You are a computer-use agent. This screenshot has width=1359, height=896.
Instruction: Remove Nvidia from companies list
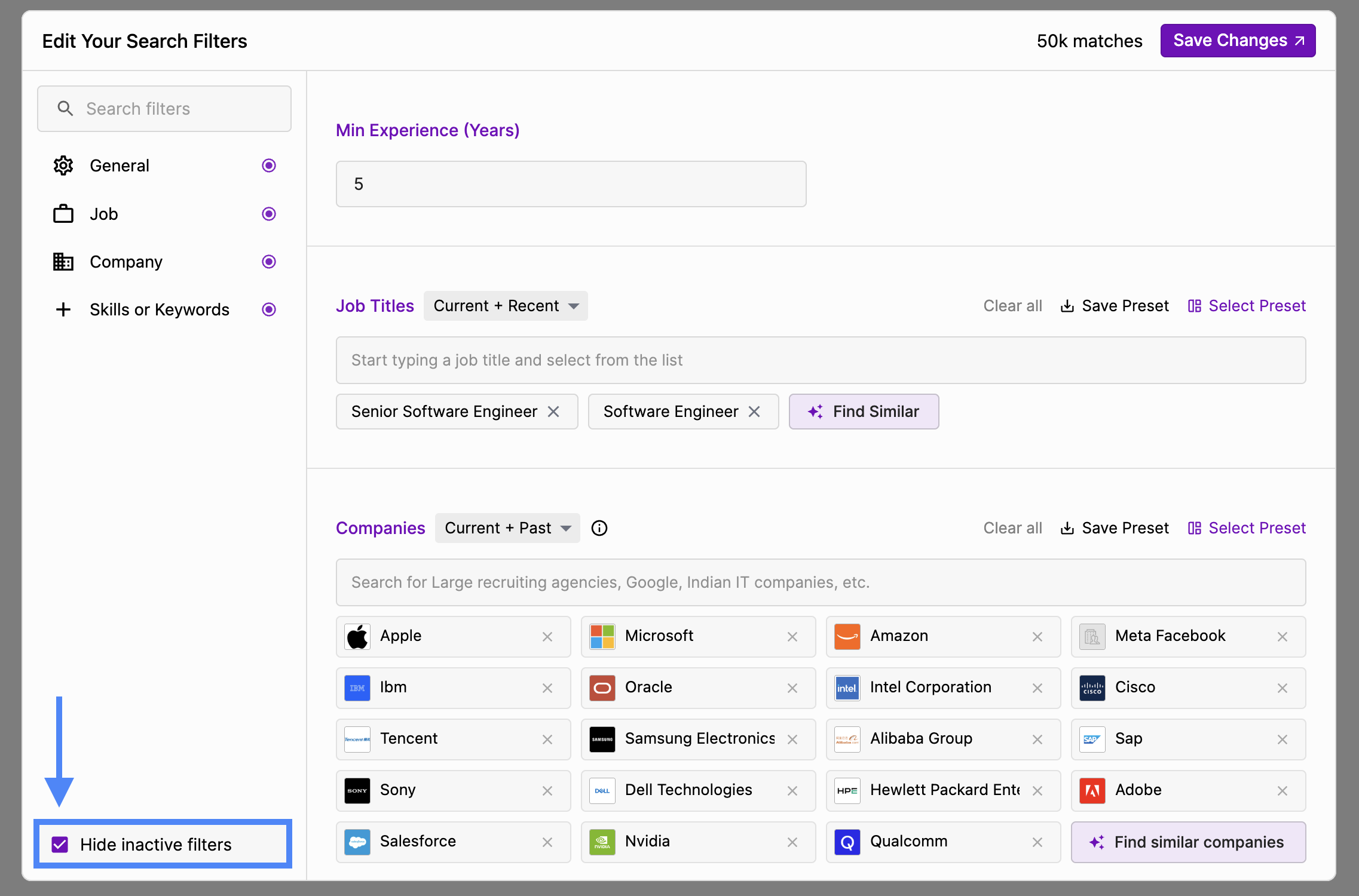pos(792,842)
